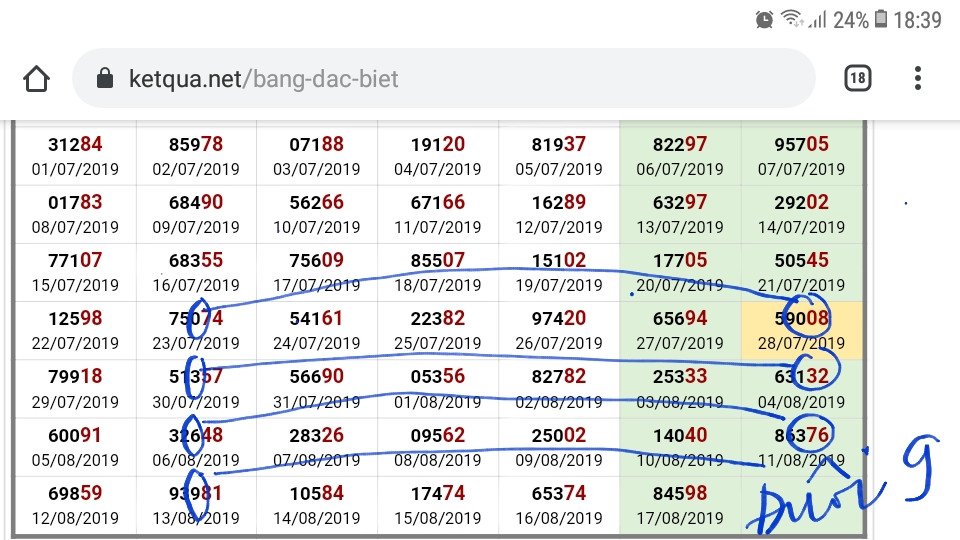The image size is (960, 540).
Task: Click result 56266 dated 10/07/2019
Action: tap(317, 213)
